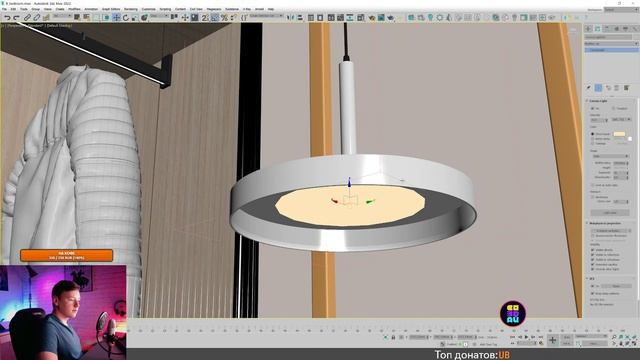Viewport: 640px width, 360px height.
Task: Select Kelvin temp color radio button
Action: 593,139
